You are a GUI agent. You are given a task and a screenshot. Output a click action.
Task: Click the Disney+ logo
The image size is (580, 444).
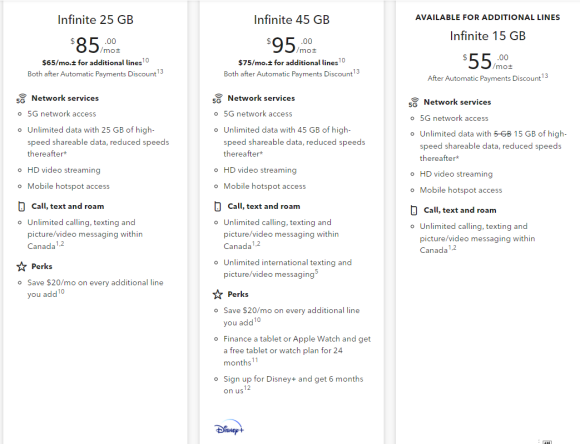click(x=229, y=427)
